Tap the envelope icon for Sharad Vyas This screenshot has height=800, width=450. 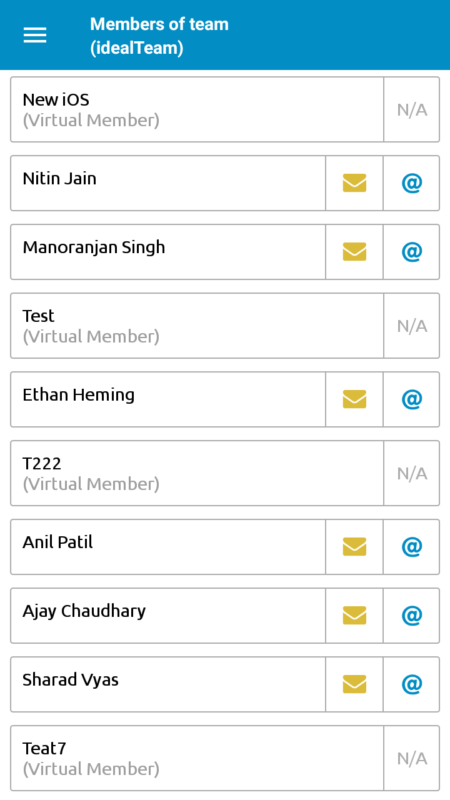(354, 684)
